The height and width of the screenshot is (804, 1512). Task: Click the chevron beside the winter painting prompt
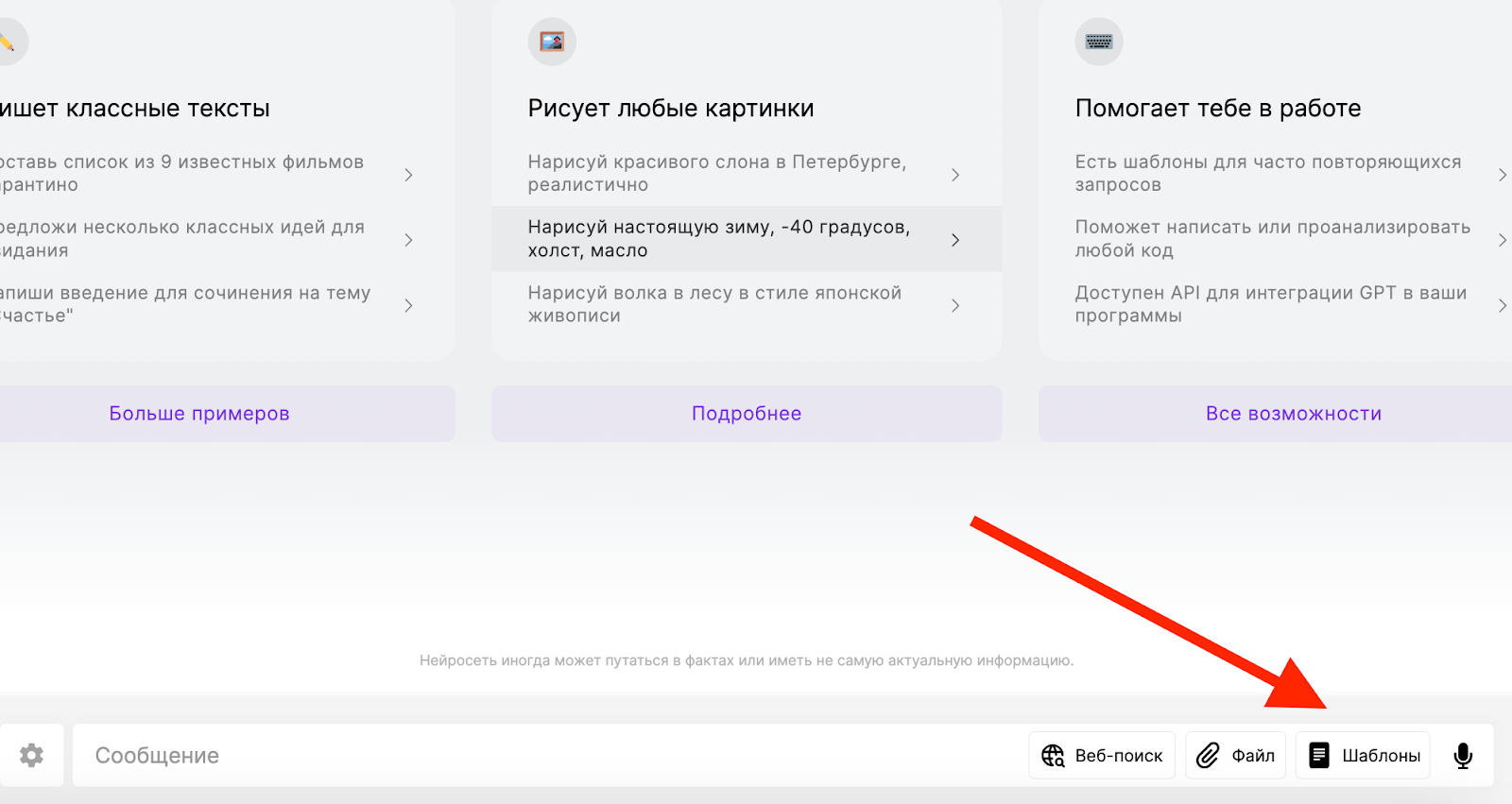point(955,240)
